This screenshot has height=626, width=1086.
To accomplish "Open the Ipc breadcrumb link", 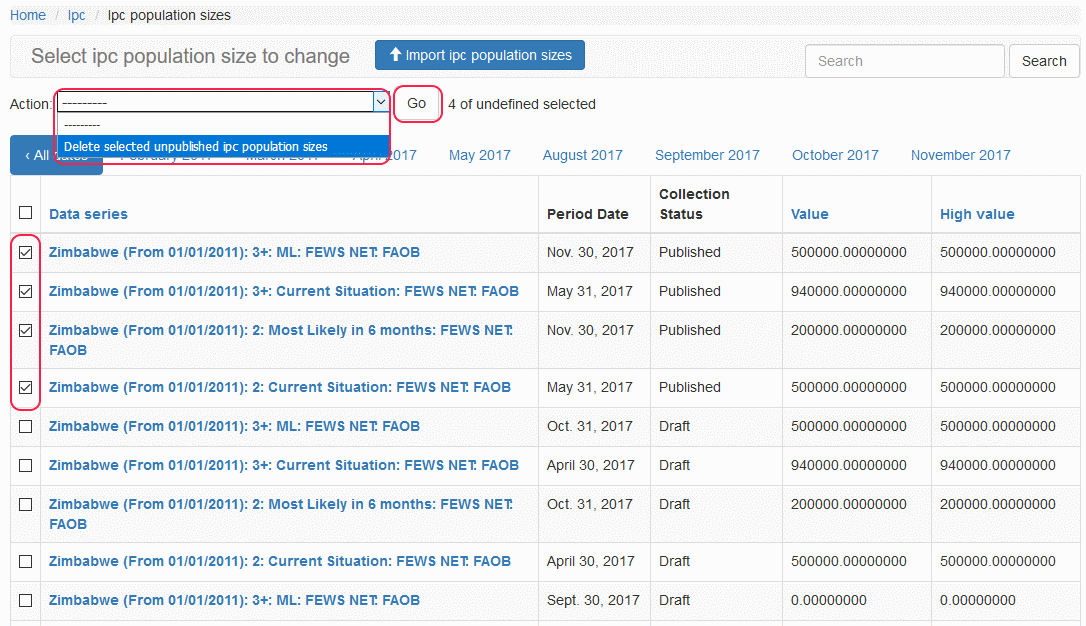I will tap(77, 15).
